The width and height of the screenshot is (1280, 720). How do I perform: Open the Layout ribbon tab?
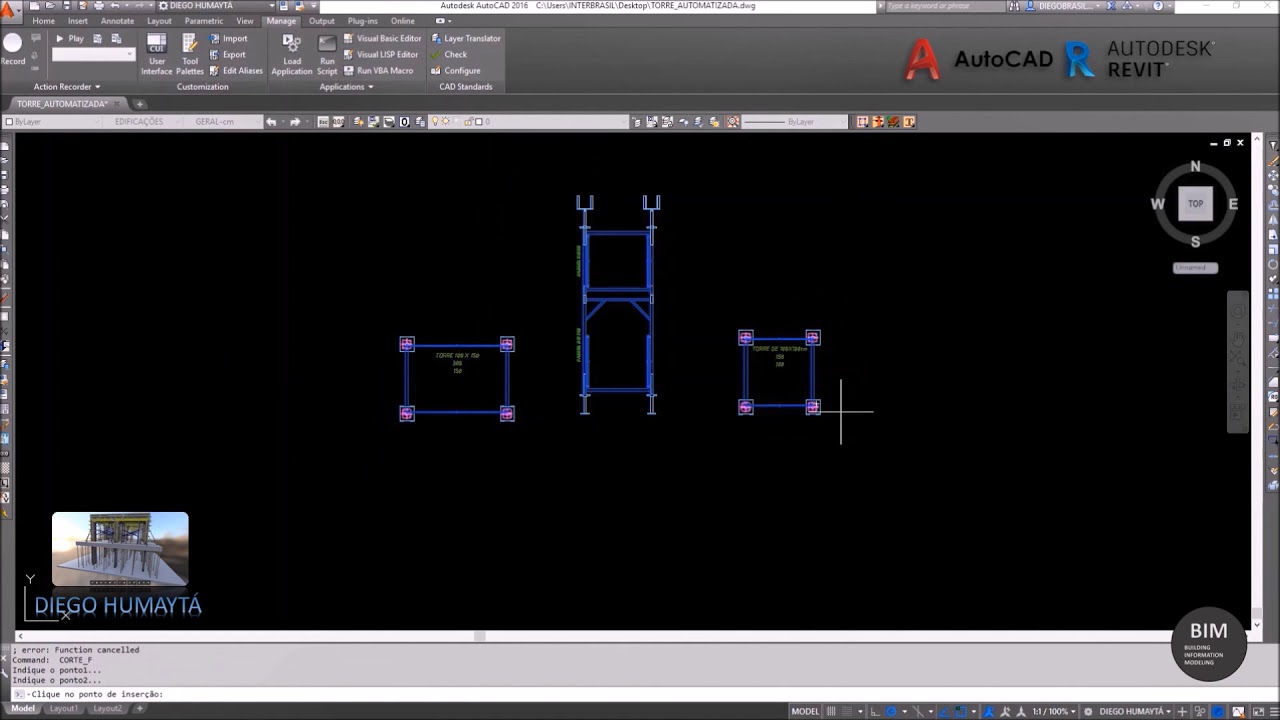pos(159,21)
